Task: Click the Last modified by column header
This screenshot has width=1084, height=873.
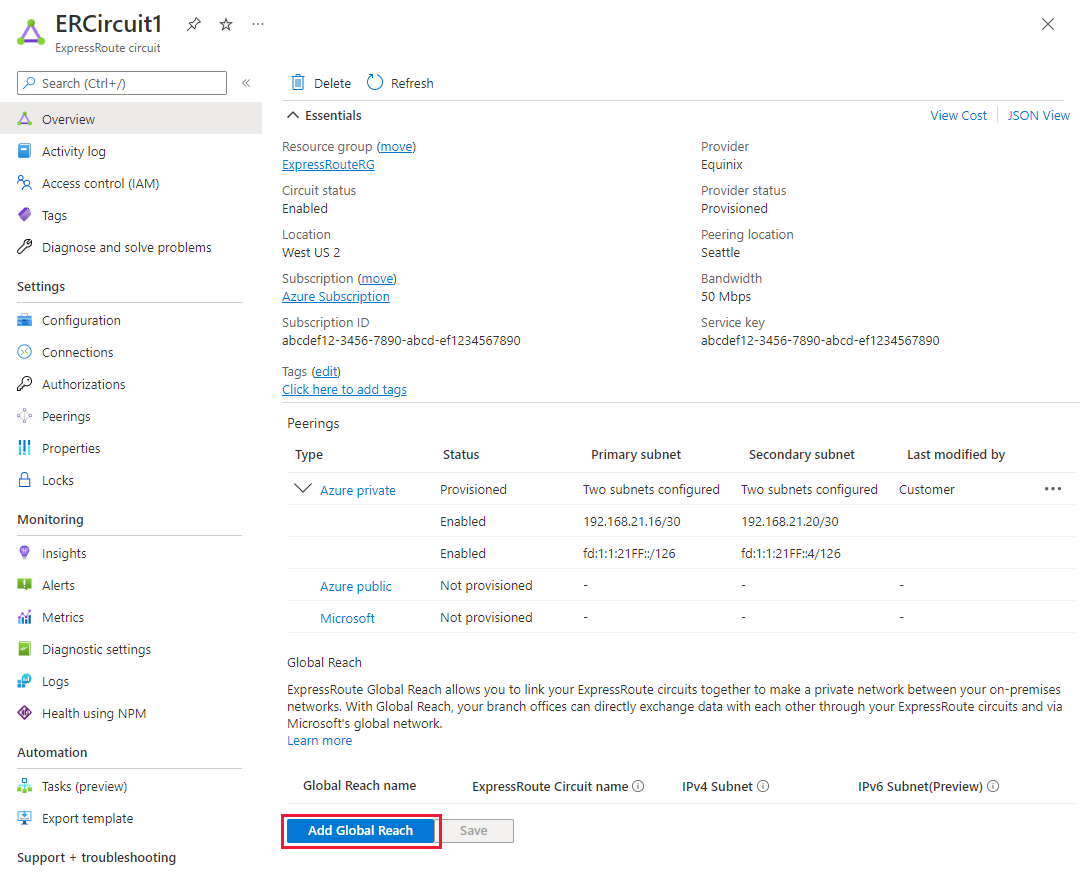Action: (x=955, y=454)
